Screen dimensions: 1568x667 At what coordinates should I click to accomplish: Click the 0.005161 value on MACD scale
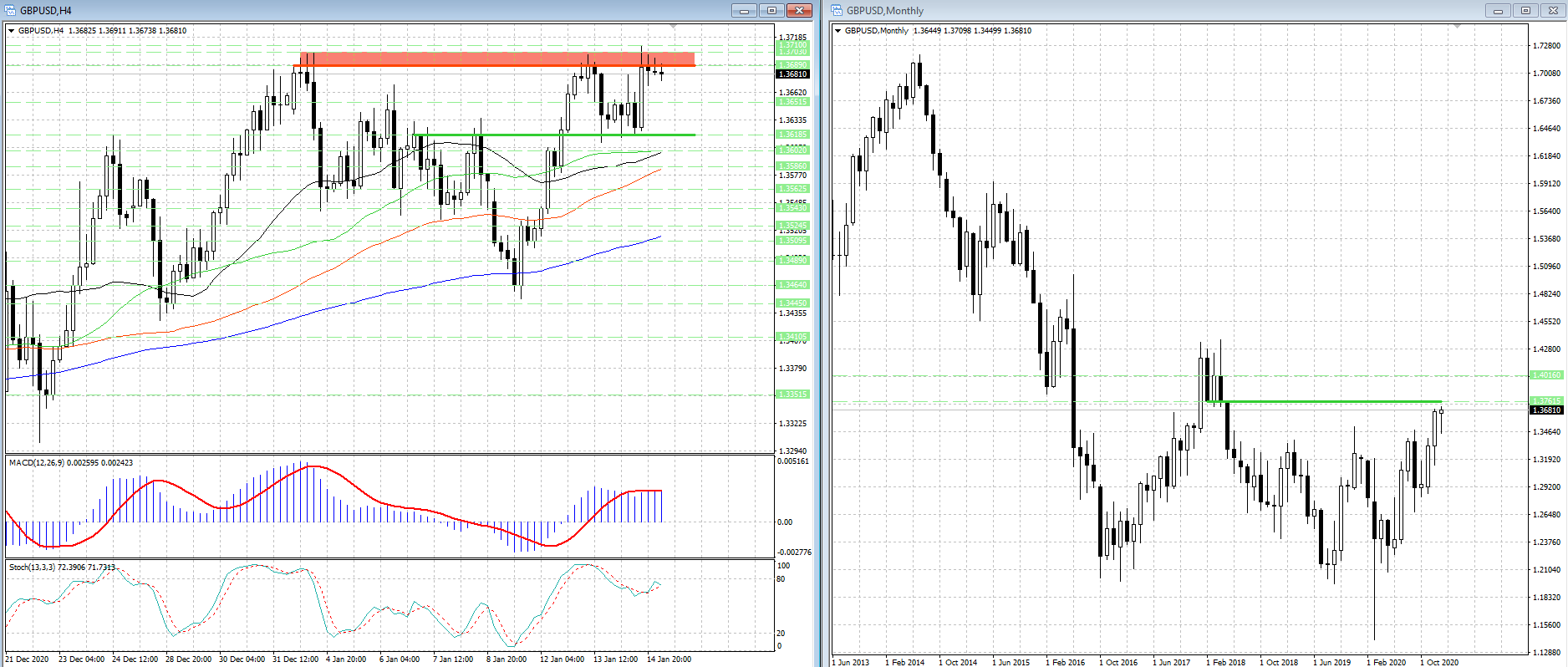(793, 461)
